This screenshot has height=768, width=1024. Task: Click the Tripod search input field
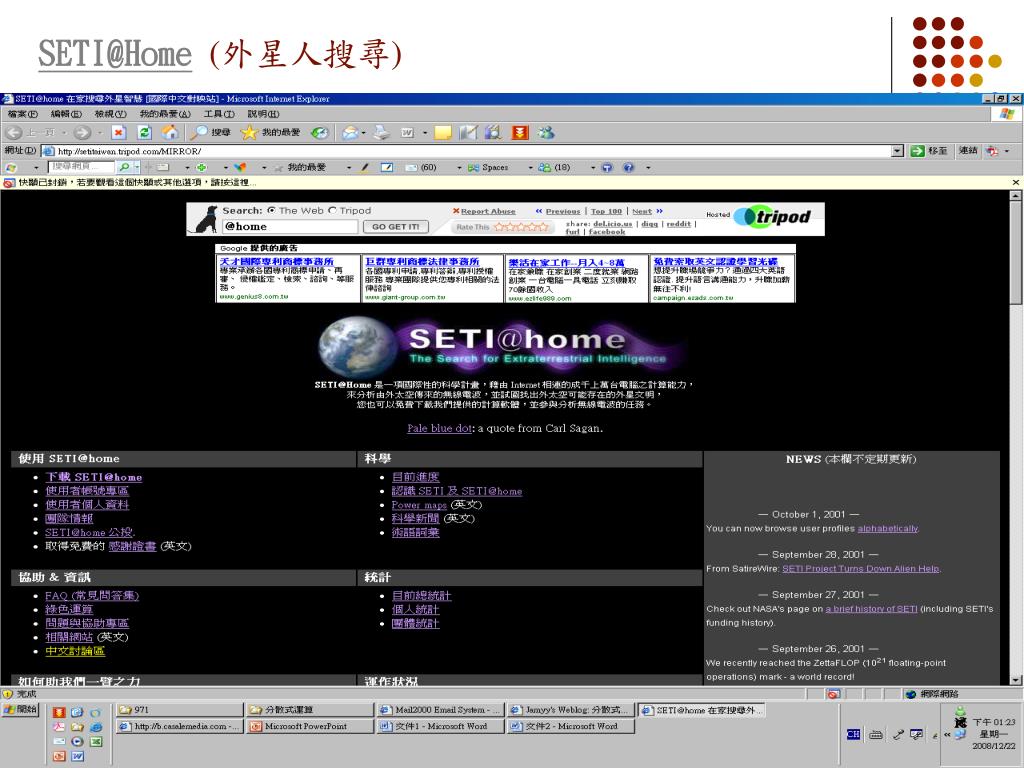coord(290,227)
